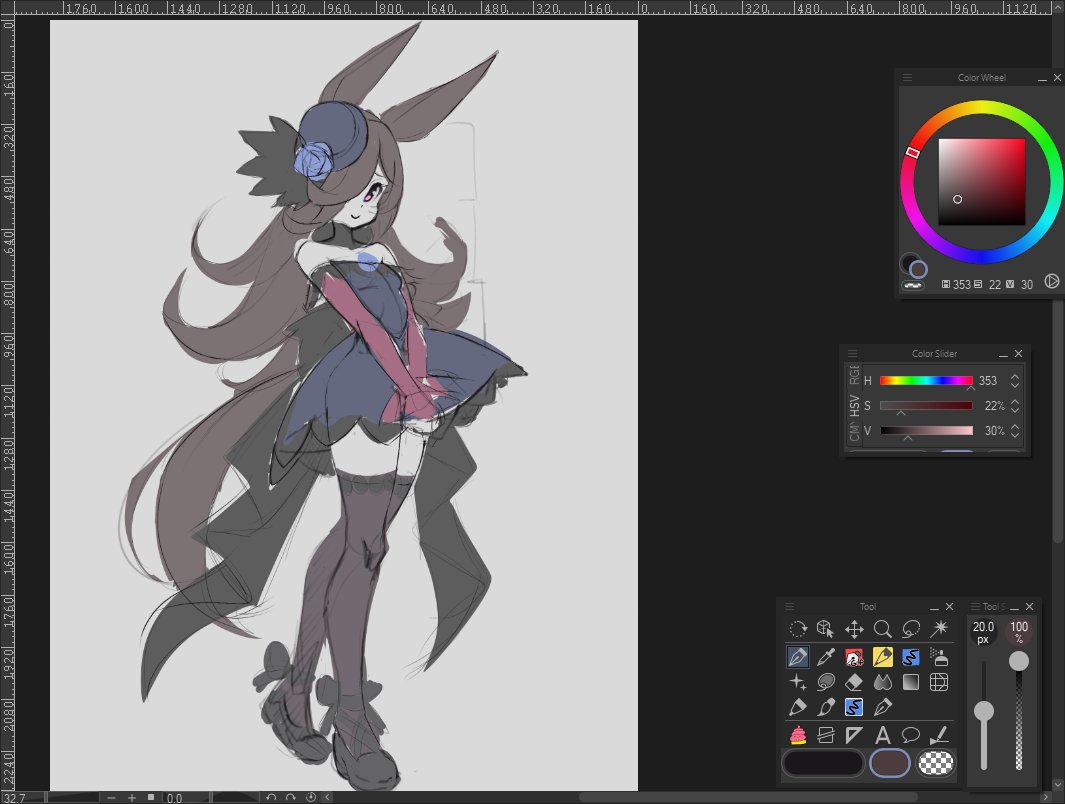The height and width of the screenshot is (804, 1065).
Task: Choose the main drawing color swatch
Action: pyautogui.click(x=823, y=763)
